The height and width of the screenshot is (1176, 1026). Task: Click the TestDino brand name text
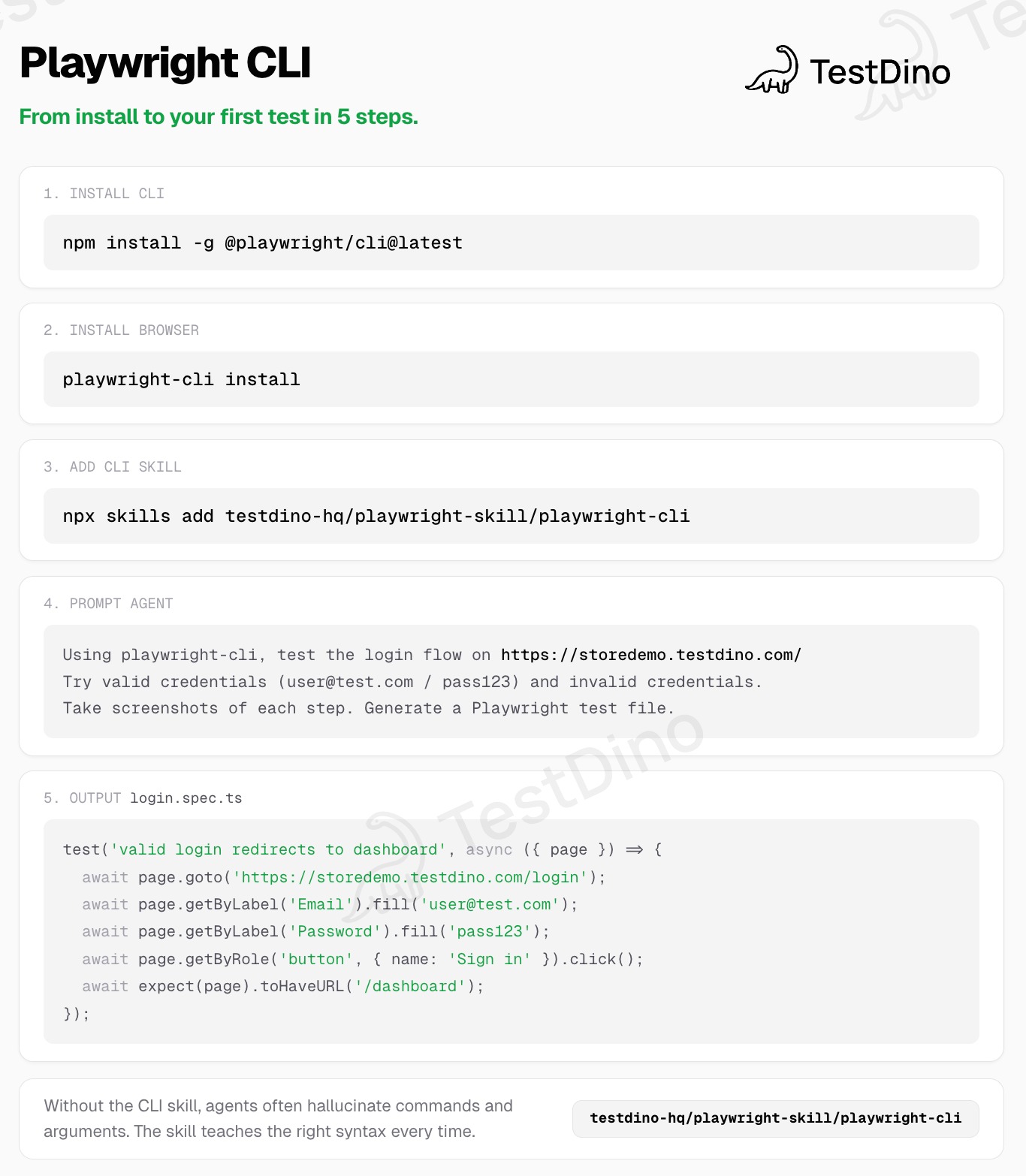[x=880, y=72]
